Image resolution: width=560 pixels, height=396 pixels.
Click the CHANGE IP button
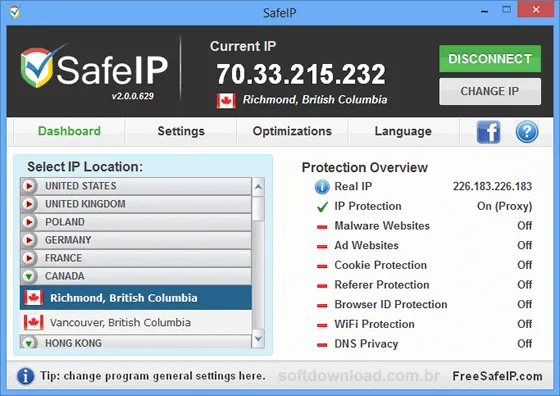[490, 91]
